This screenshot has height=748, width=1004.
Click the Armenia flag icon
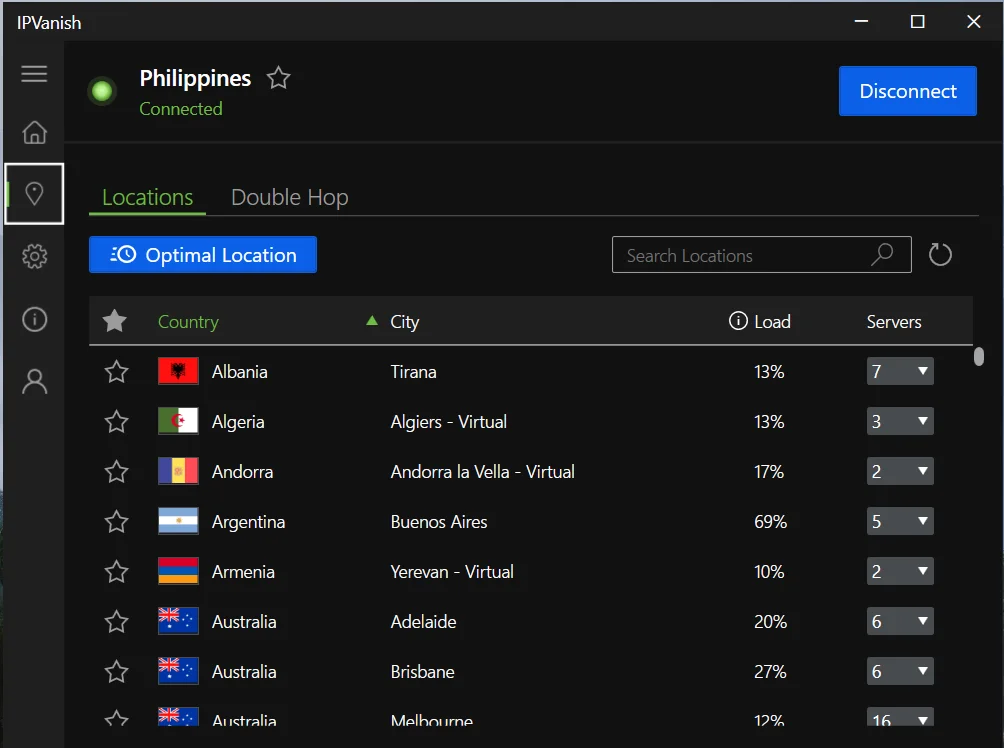[178, 571]
